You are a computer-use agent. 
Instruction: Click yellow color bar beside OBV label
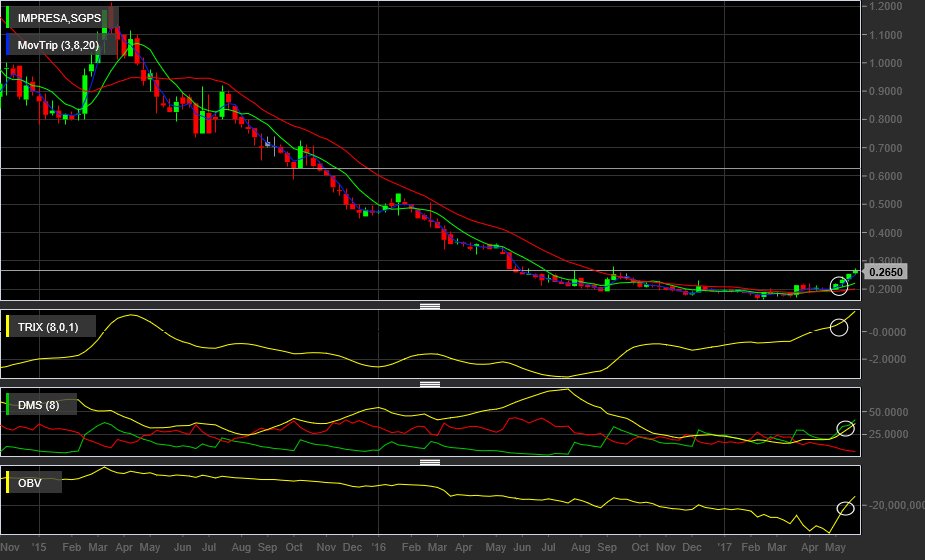(9, 483)
